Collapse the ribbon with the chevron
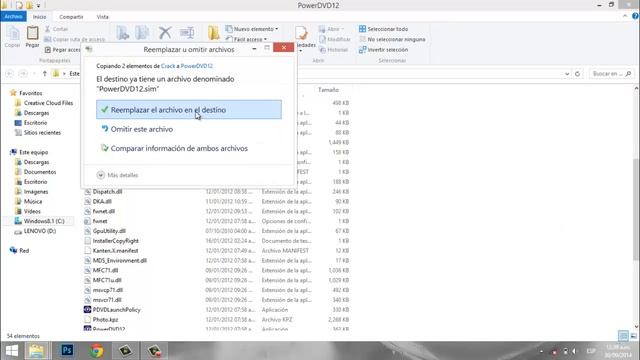 point(625,16)
